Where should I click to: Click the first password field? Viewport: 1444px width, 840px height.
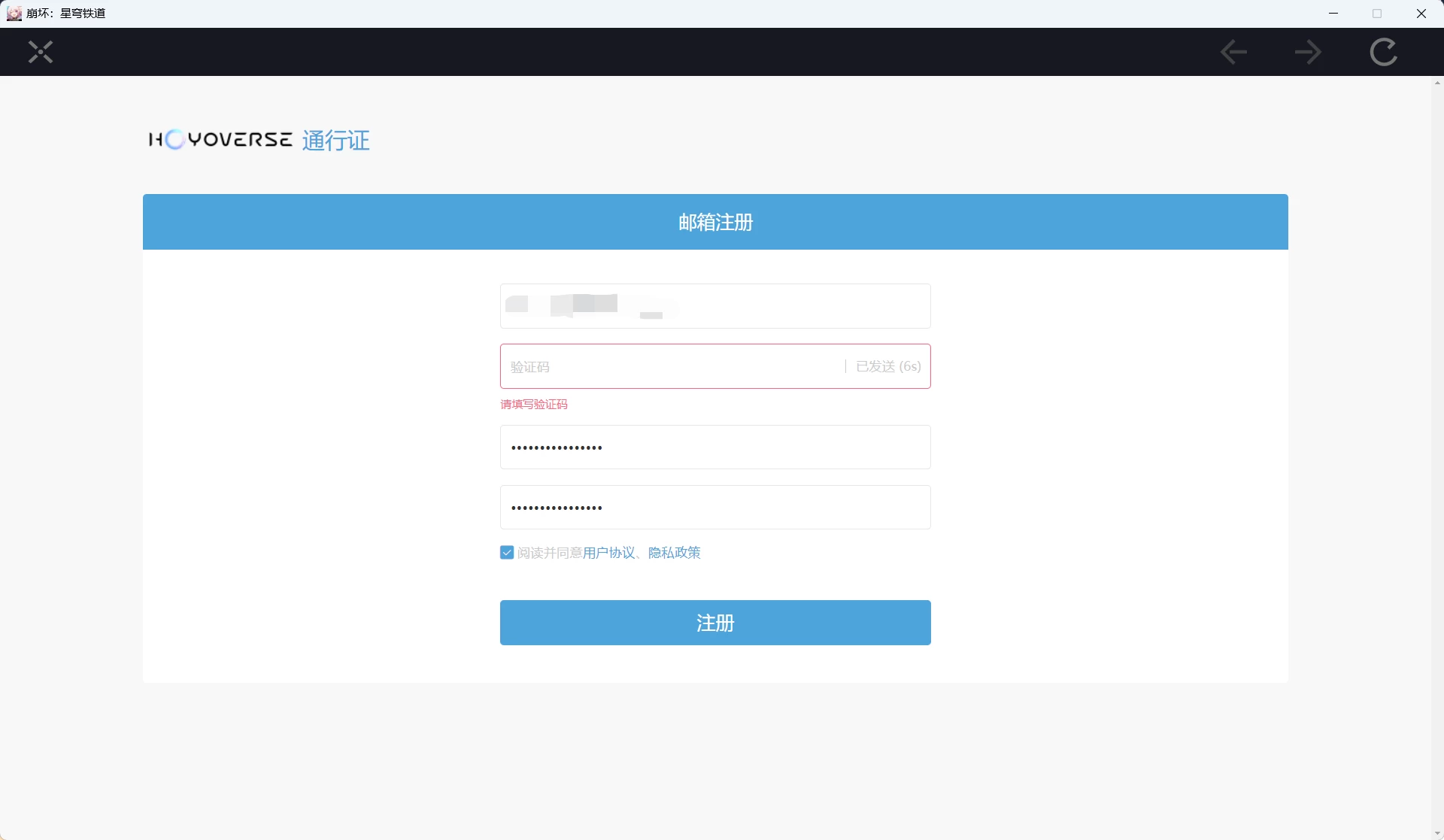715,447
